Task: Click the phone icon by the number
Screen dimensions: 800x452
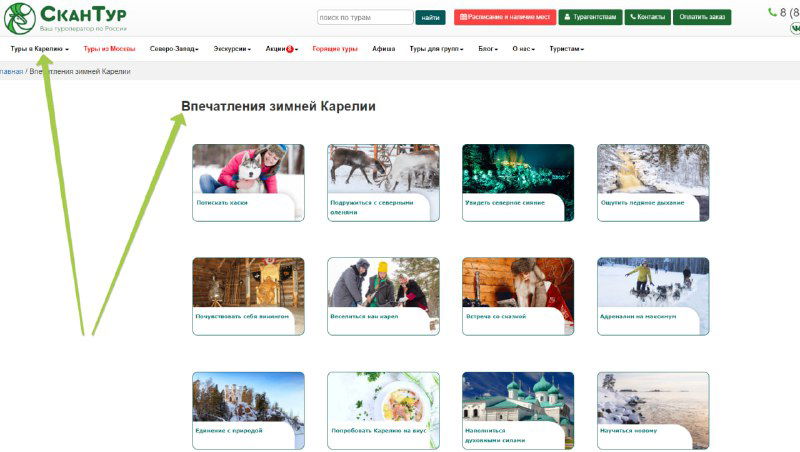Action: pos(772,12)
